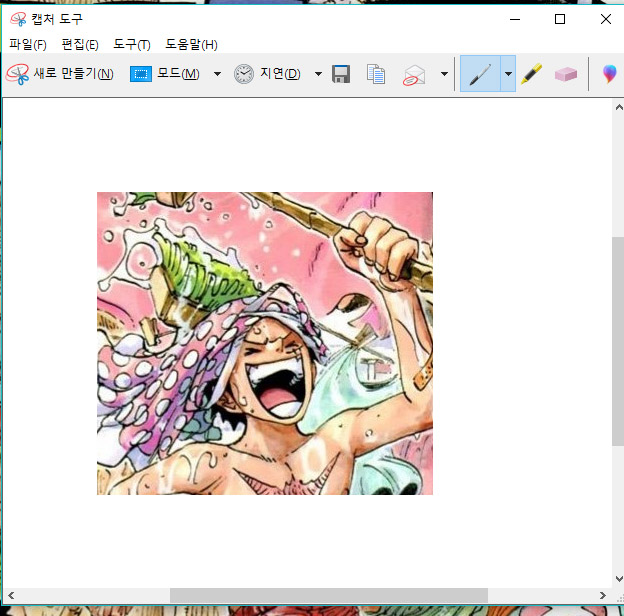Screen dimensions: 624x616
Task: Open the 도움말(H) menu
Action: click(191, 44)
